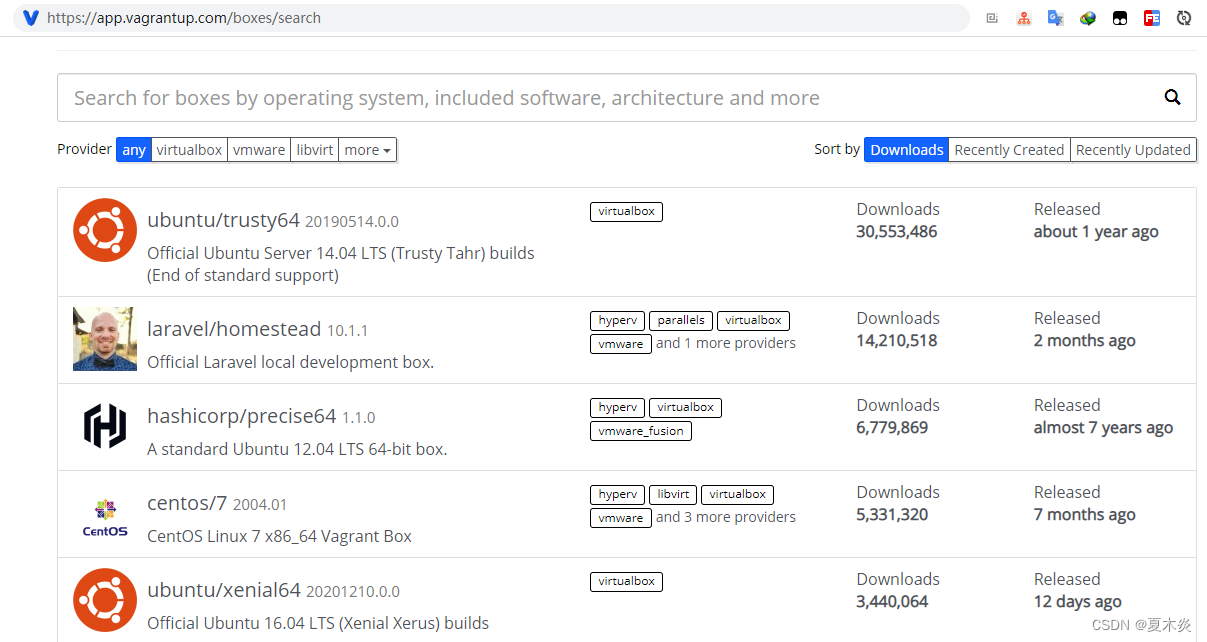Select the any provider filter

tap(134, 150)
